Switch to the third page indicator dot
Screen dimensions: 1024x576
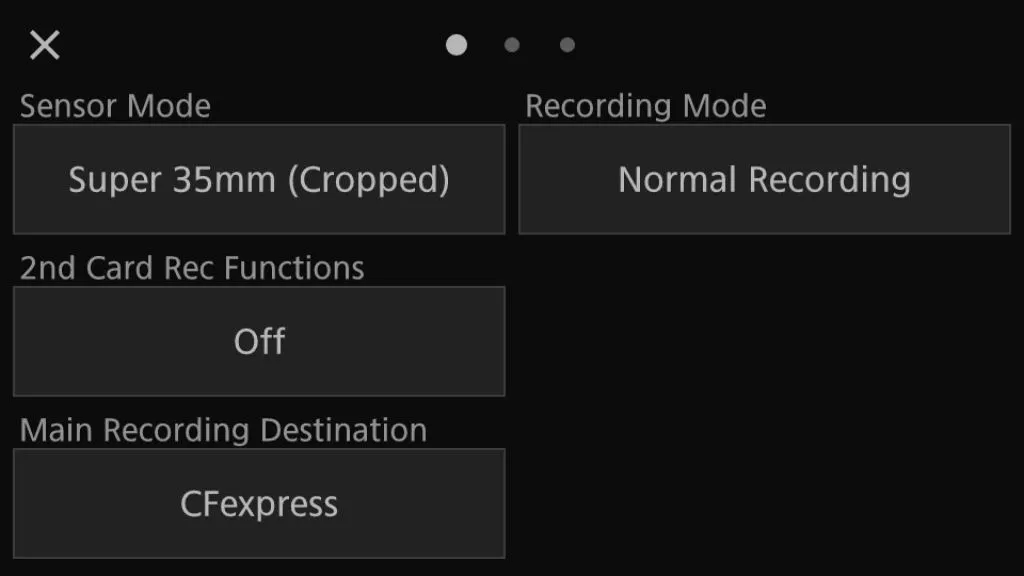(567, 45)
